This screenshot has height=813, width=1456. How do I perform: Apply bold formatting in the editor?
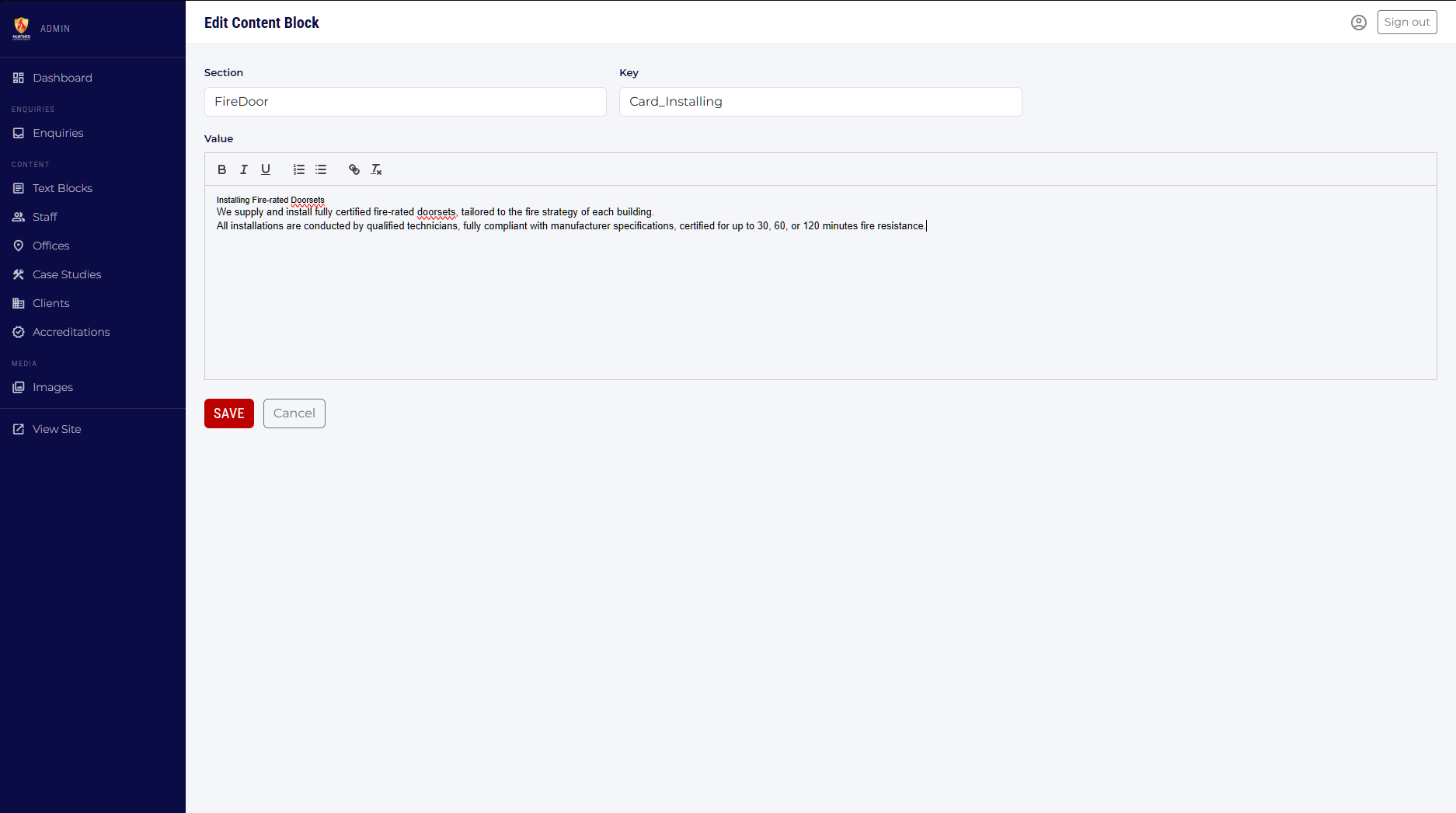(221, 169)
